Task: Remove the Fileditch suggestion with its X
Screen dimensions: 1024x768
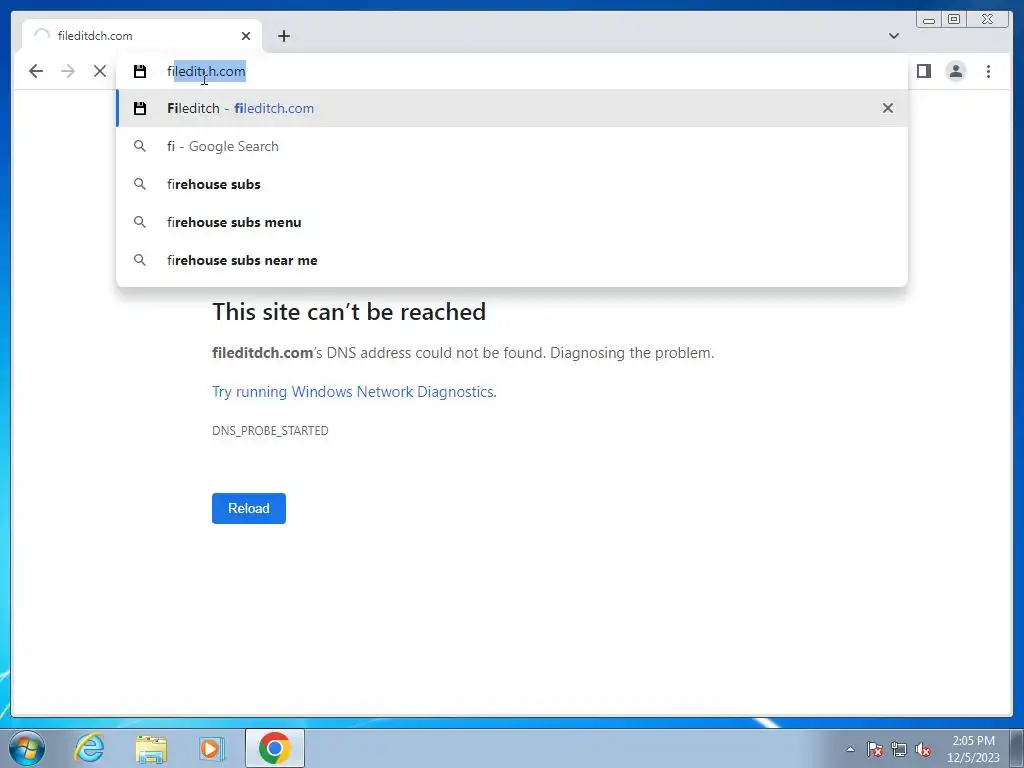Action: point(888,108)
